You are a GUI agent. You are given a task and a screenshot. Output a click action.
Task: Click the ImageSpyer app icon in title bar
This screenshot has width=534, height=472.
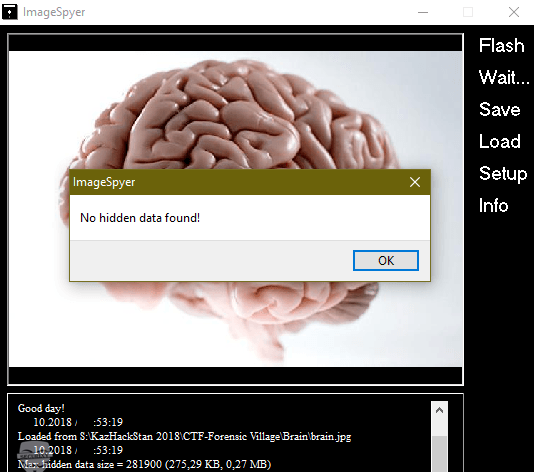pyautogui.click(x=10, y=12)
